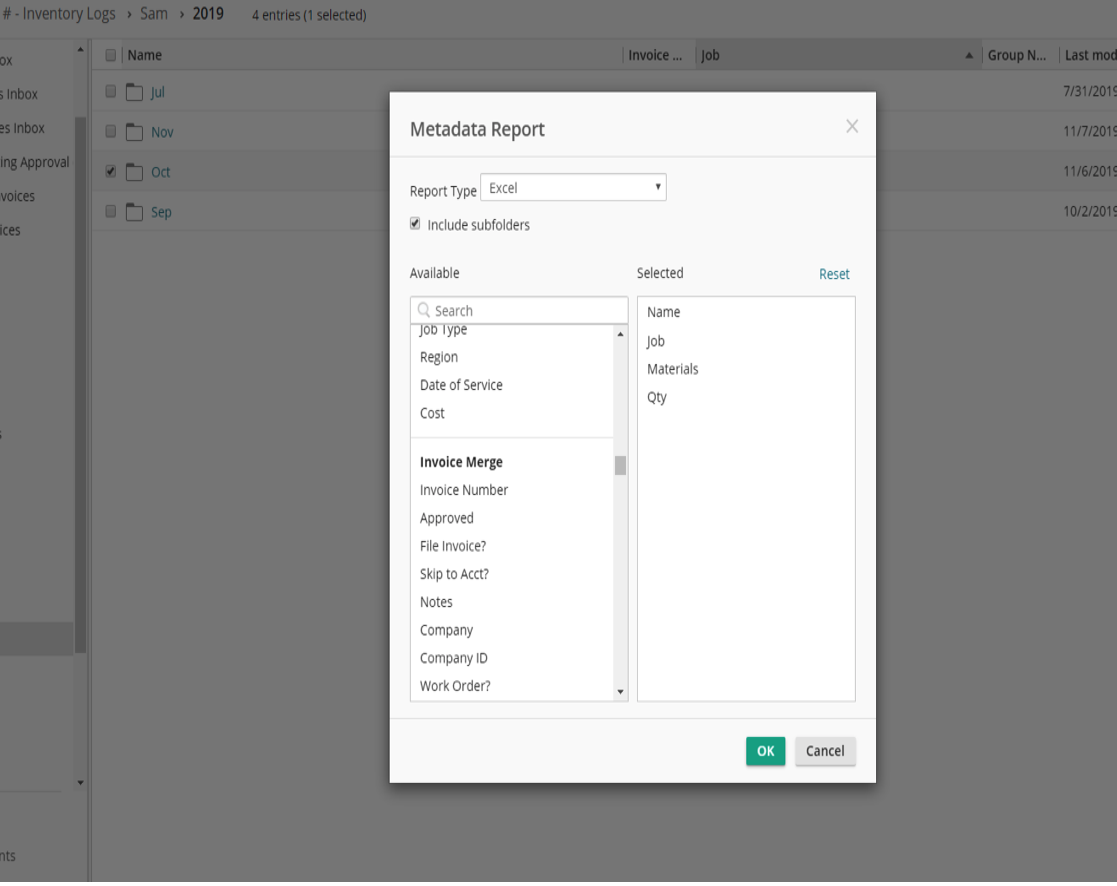Click 2019 in breadcrumb path
1117x886 pixels.
pyautogui.click(x=208, y=14)
